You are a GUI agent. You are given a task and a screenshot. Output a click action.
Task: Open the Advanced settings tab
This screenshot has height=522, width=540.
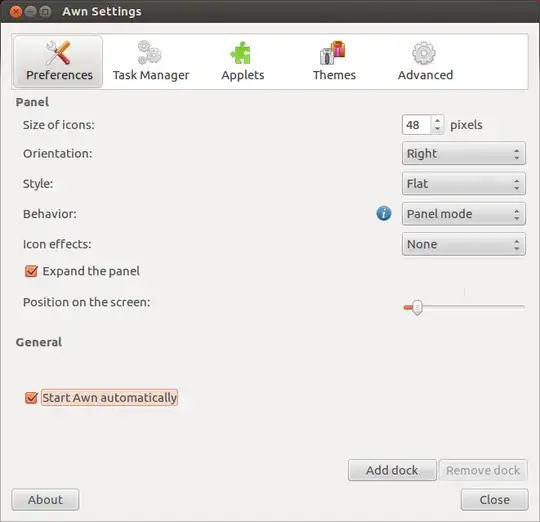pyautogui.click(x=425, y=61)
